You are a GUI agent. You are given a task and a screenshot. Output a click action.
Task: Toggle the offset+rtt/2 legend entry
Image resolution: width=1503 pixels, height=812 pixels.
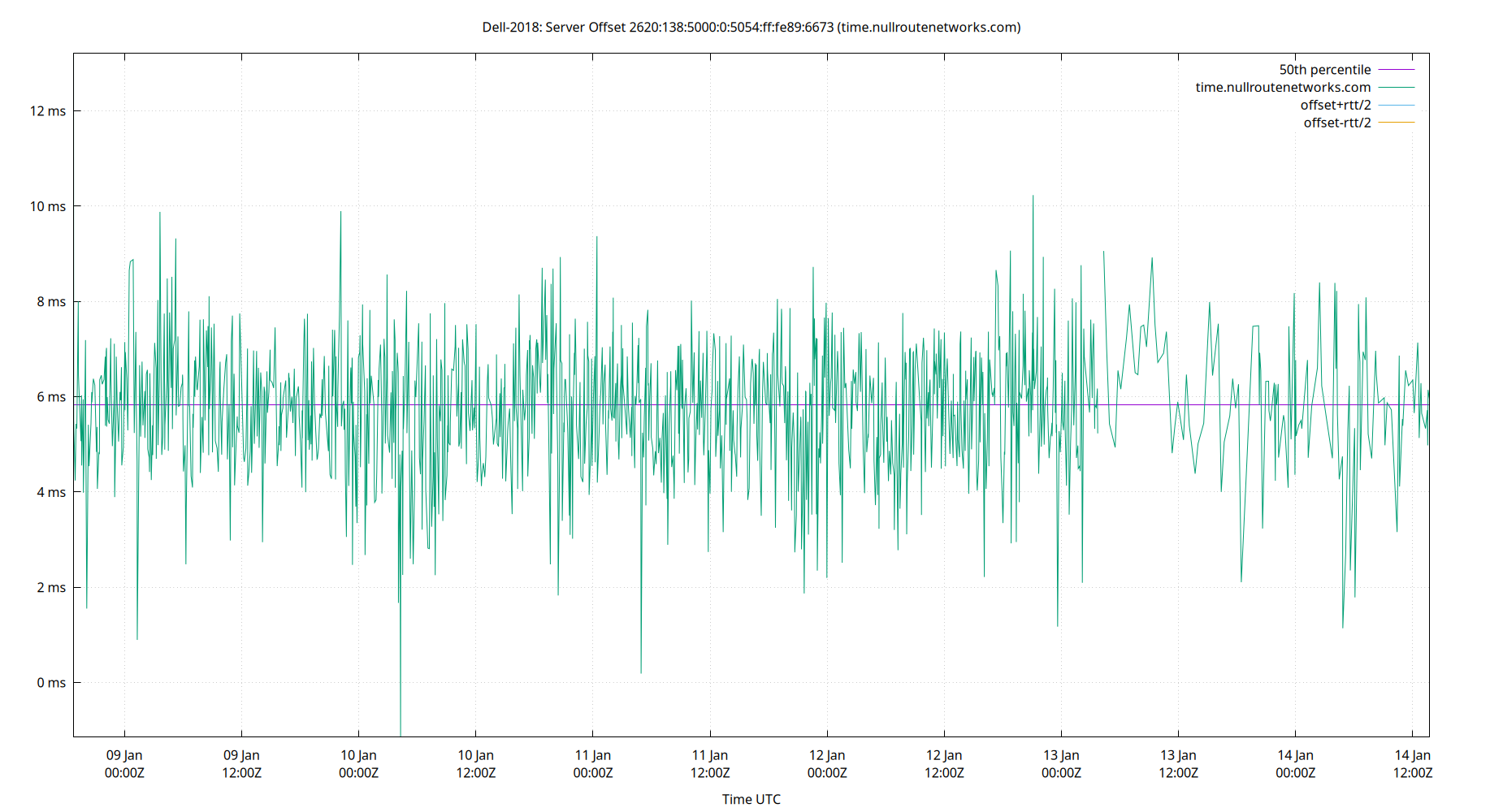click(x=1336, y=104)
